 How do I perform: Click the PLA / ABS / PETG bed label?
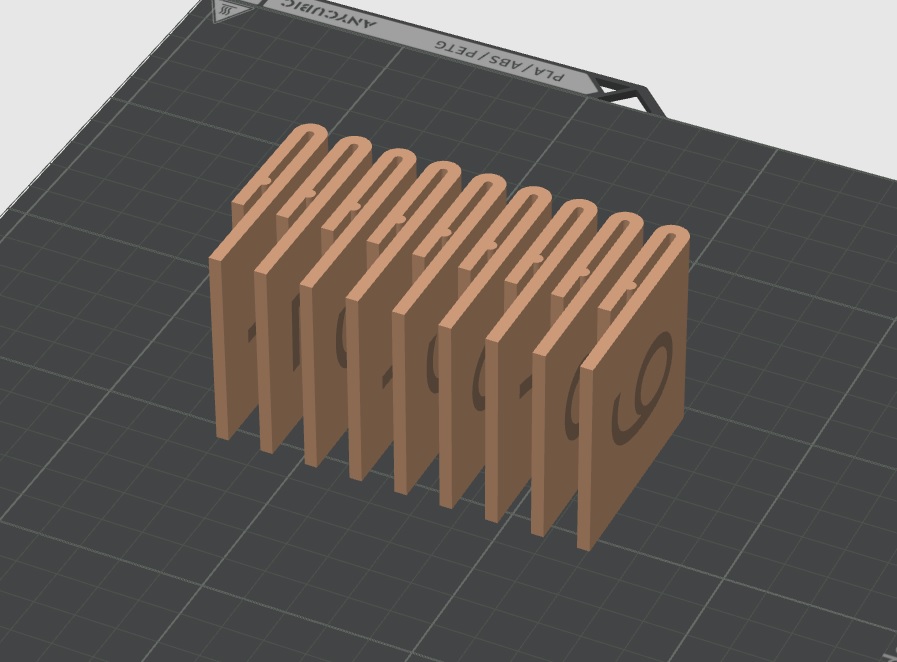coord(498,61)
